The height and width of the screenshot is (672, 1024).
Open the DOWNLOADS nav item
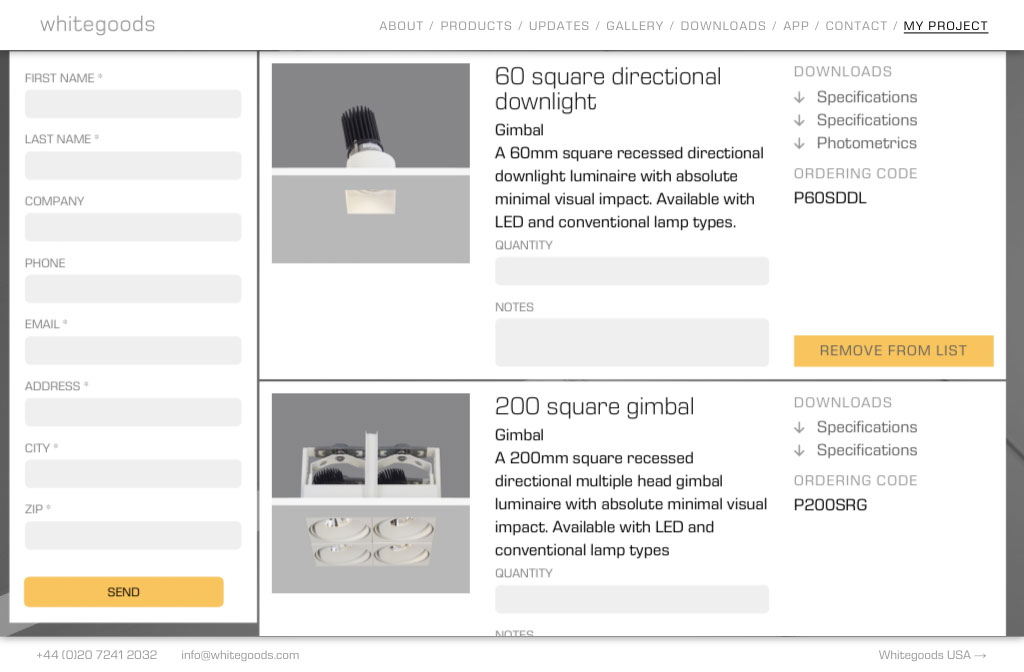[723, 26]
